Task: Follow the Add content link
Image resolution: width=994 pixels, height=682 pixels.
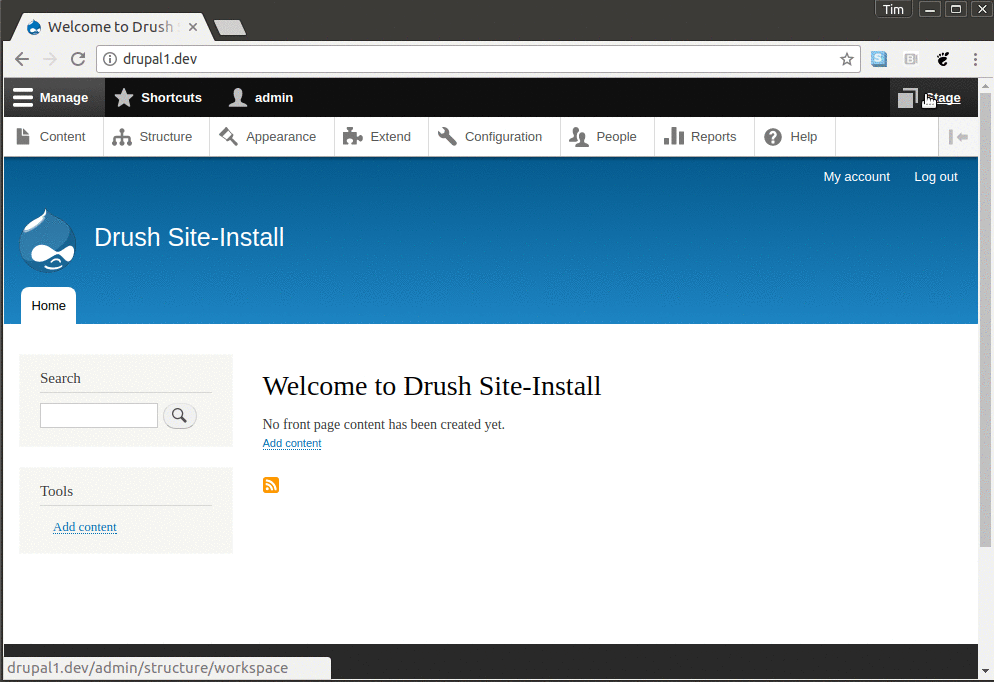Action: click(x=291, y=443)
